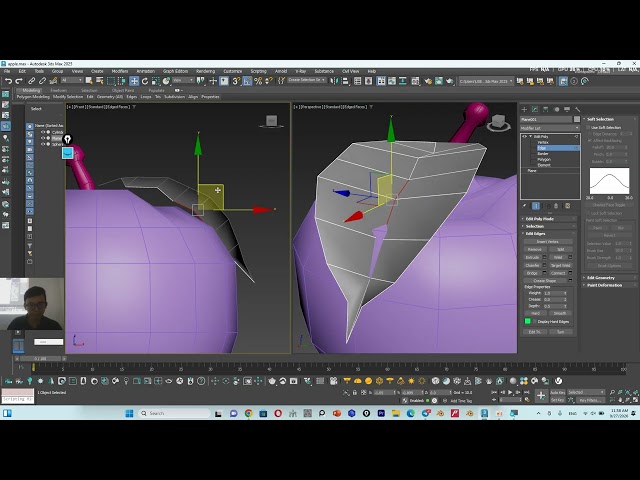Toggle visibility eye of first scene explorer object

click(x=43, y=132)
